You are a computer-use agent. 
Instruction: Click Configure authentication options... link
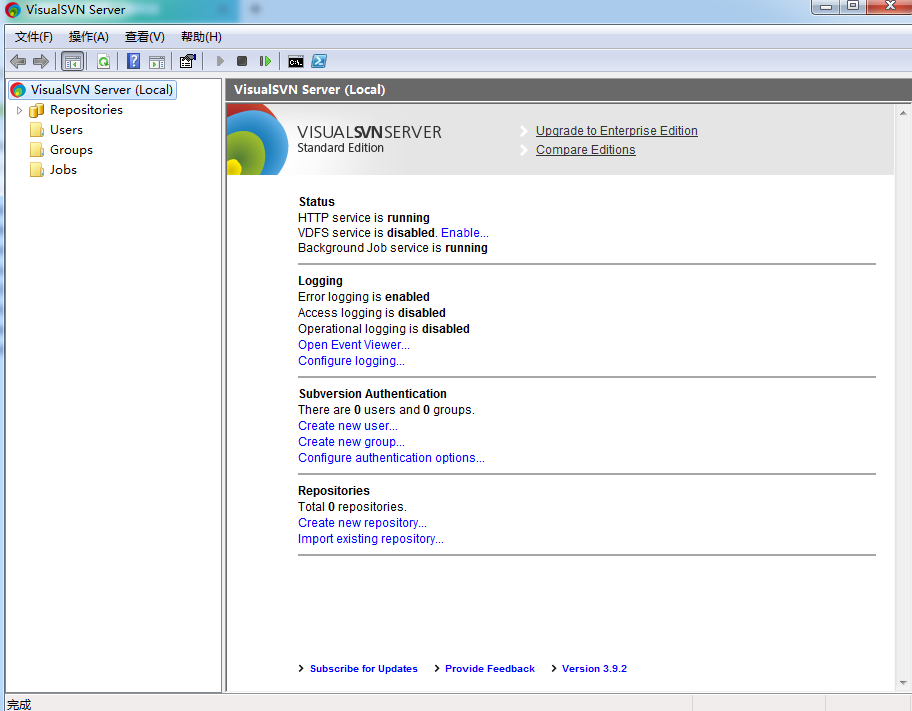point(391,458)
